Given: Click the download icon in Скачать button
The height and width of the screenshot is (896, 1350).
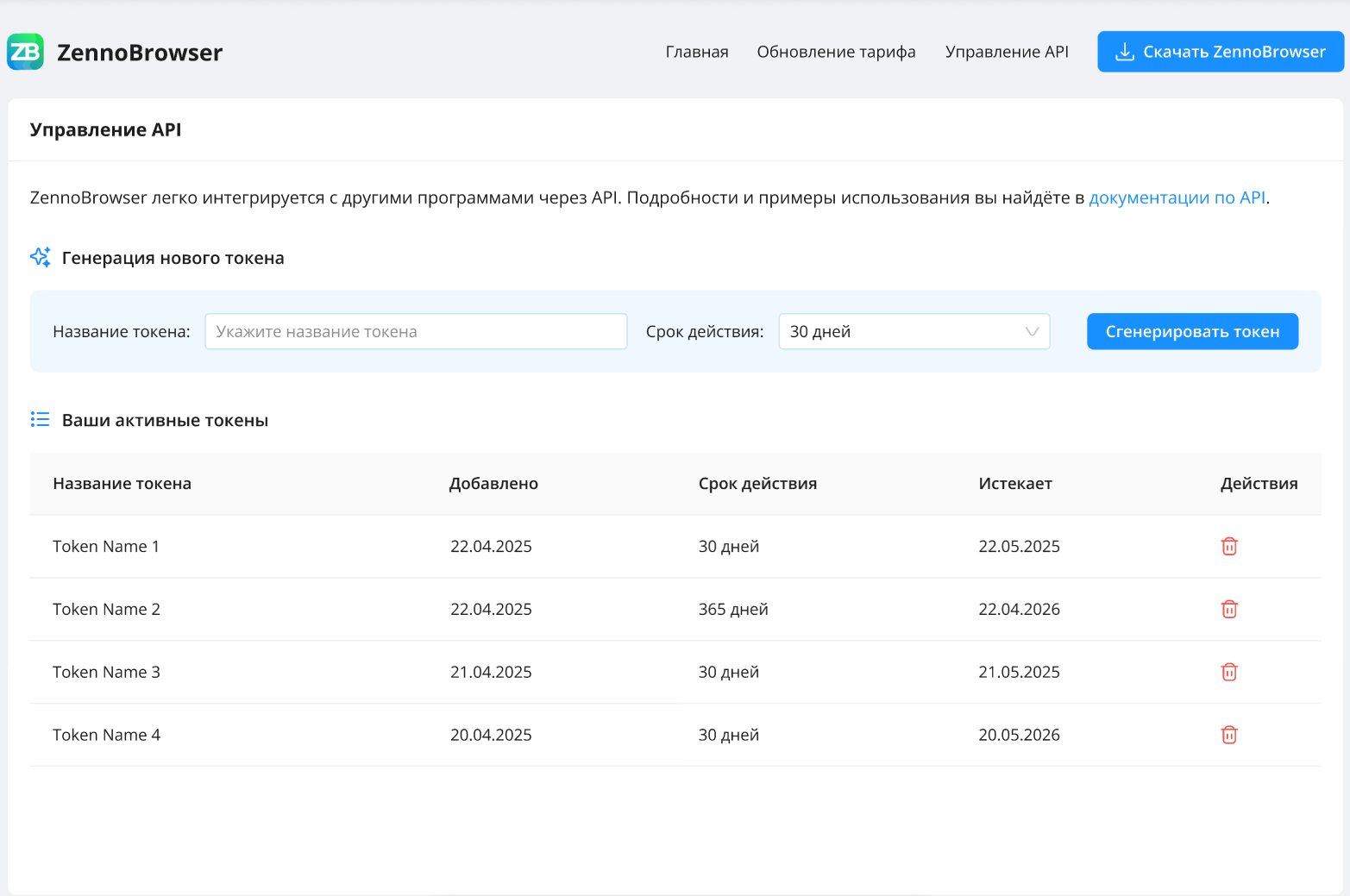Looking at the screenshot, I should coord(1124,52).
